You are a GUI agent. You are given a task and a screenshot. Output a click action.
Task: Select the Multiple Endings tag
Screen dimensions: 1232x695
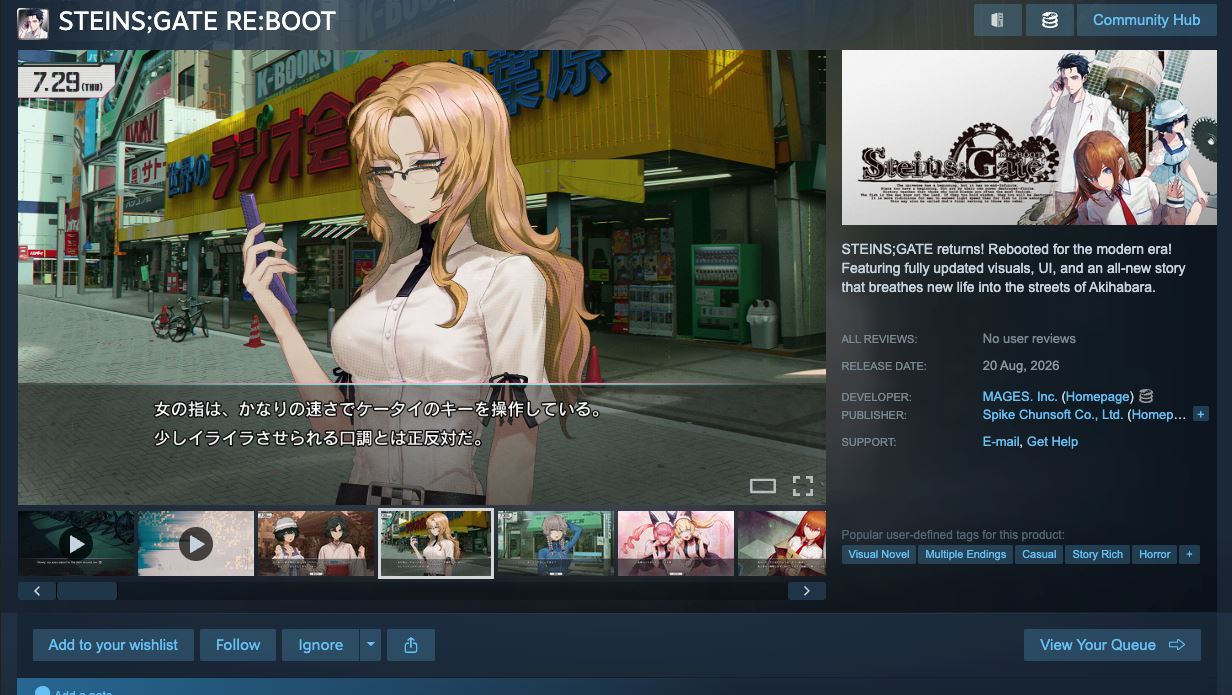click(x=966, y=554)
